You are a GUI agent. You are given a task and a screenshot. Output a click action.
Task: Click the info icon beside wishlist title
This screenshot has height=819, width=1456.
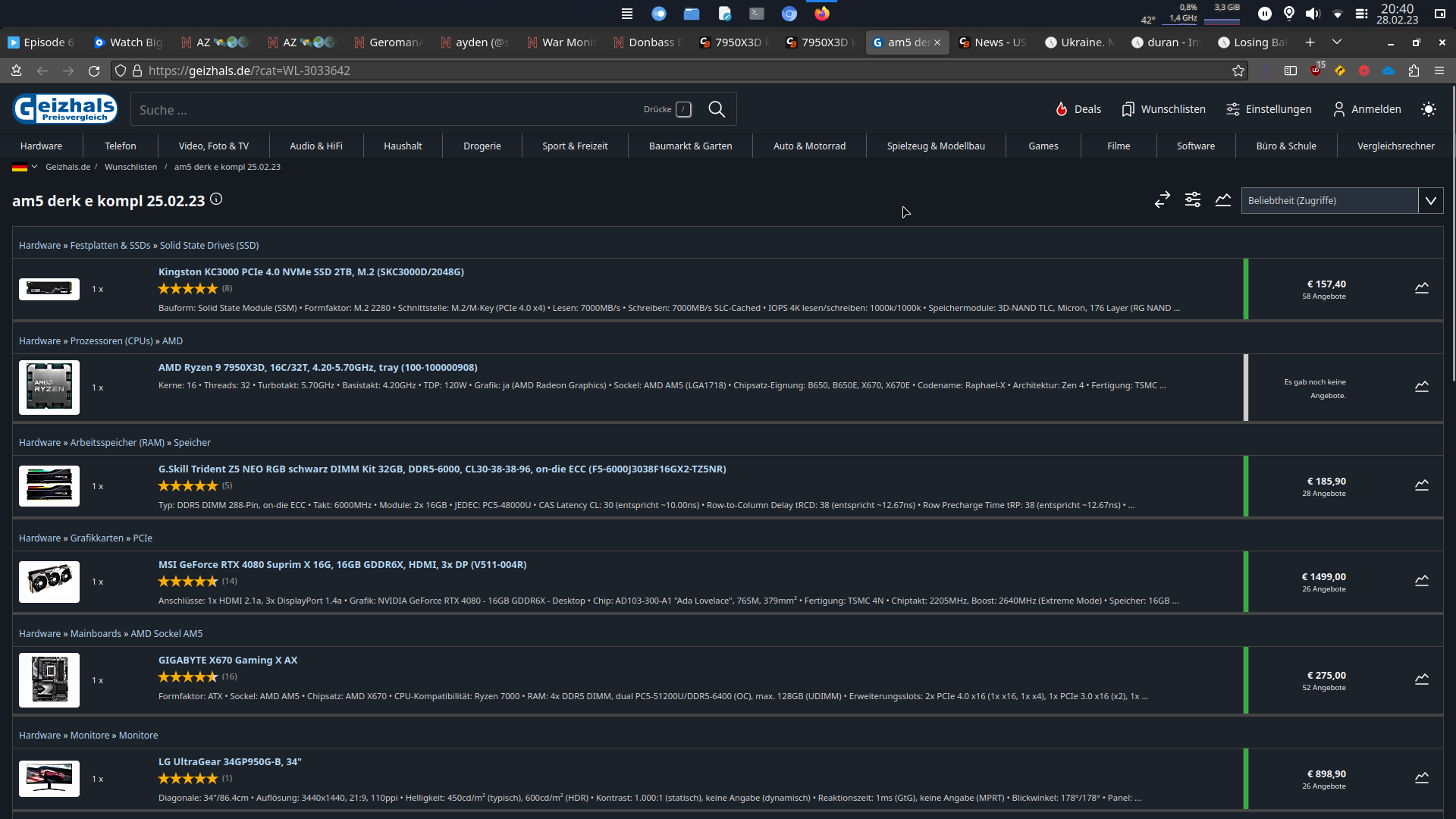(x=216, y=199)
